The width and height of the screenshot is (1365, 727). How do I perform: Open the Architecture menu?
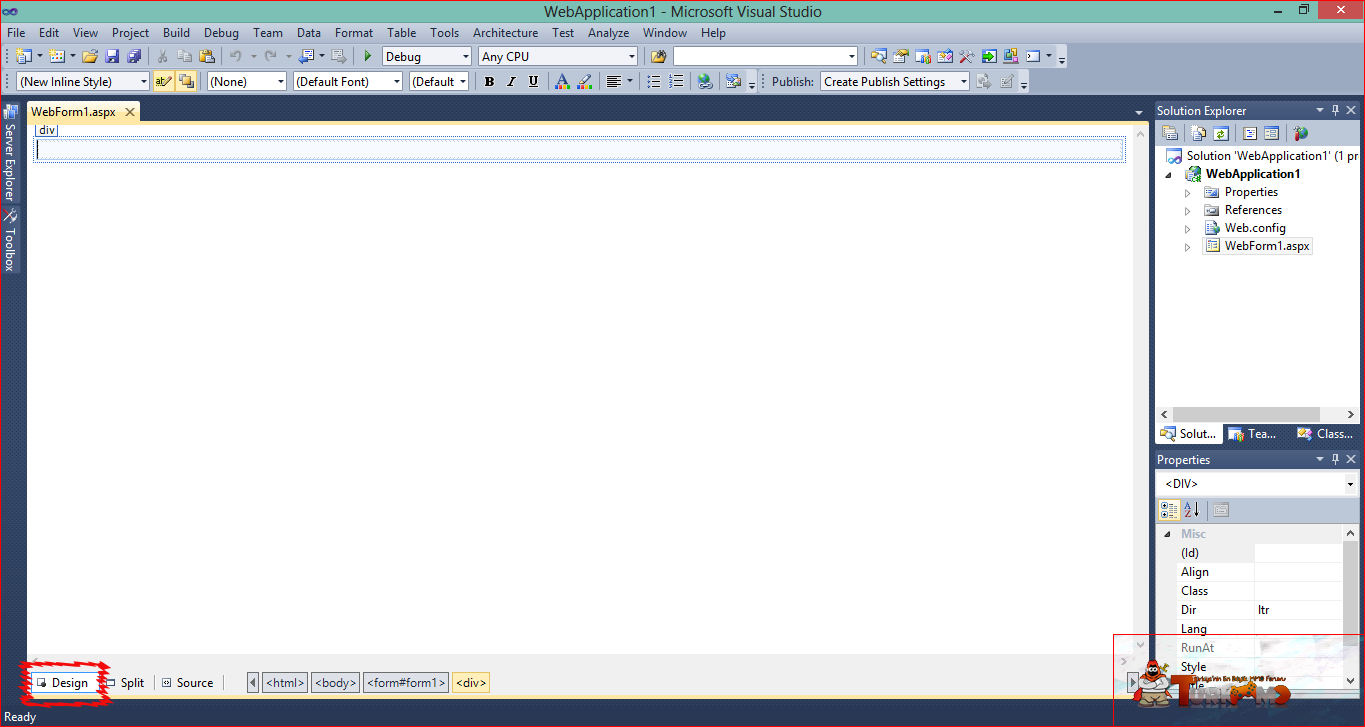505,33
